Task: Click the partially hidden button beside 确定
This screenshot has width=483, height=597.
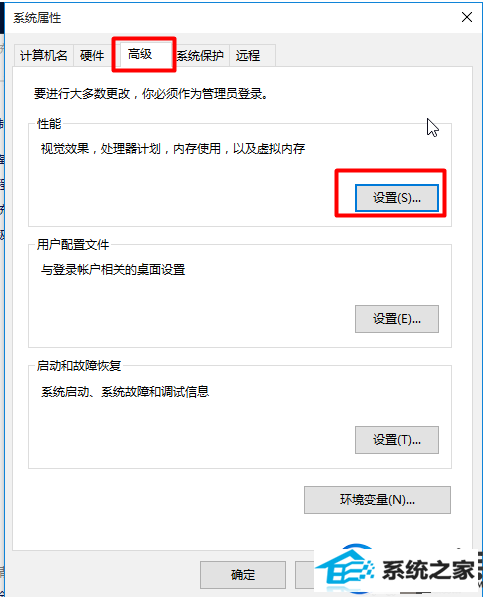Action: tap(304, 575)
